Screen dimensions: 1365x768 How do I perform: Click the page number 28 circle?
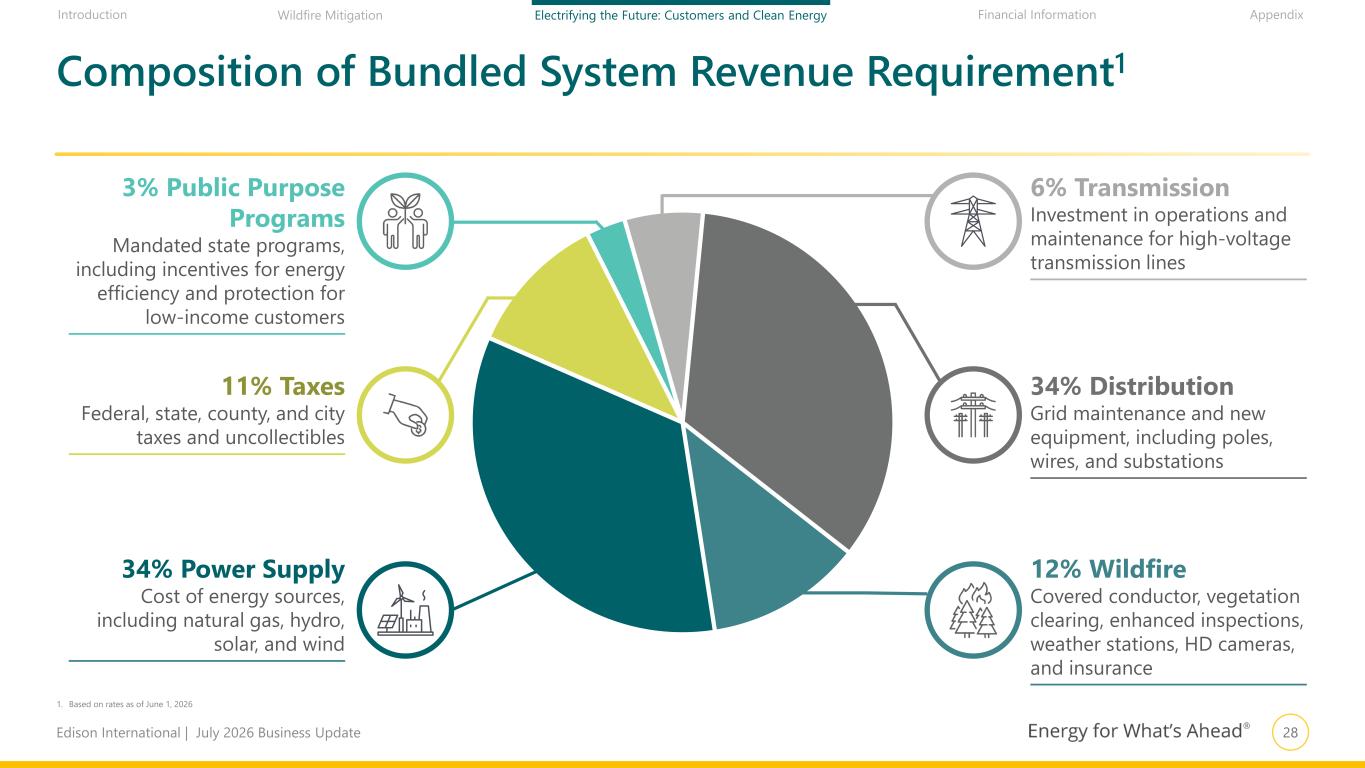pyautogui.click(x=1291, y=733)
